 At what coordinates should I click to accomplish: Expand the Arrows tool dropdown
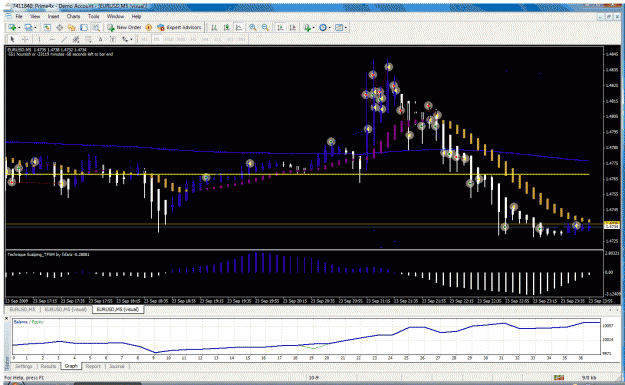tap(131, 39)
